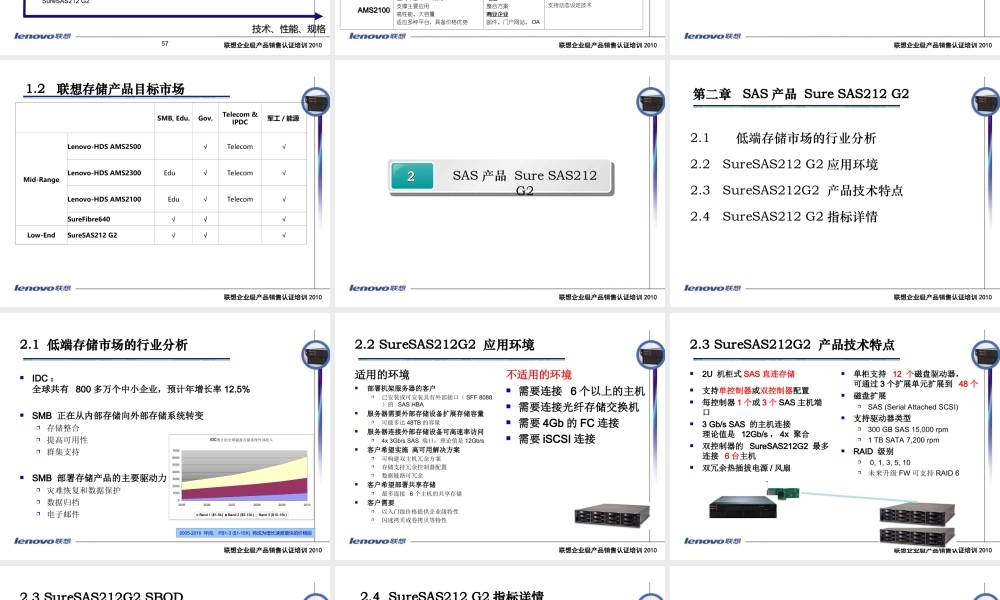Image resolution: width=1000 pixels, height=600 pixels.
Task: Click the SAS 产品 Sure SAS212 G2 label beside the badge
Action: point(524,182)
